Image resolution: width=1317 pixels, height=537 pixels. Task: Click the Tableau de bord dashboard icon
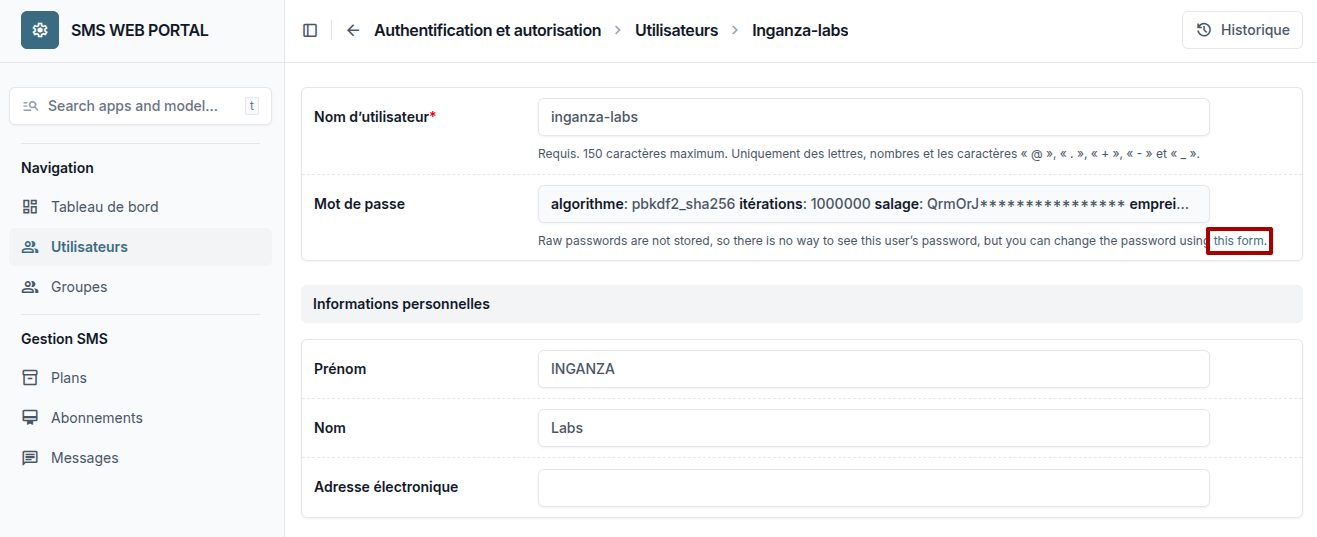tap(30, 207)
